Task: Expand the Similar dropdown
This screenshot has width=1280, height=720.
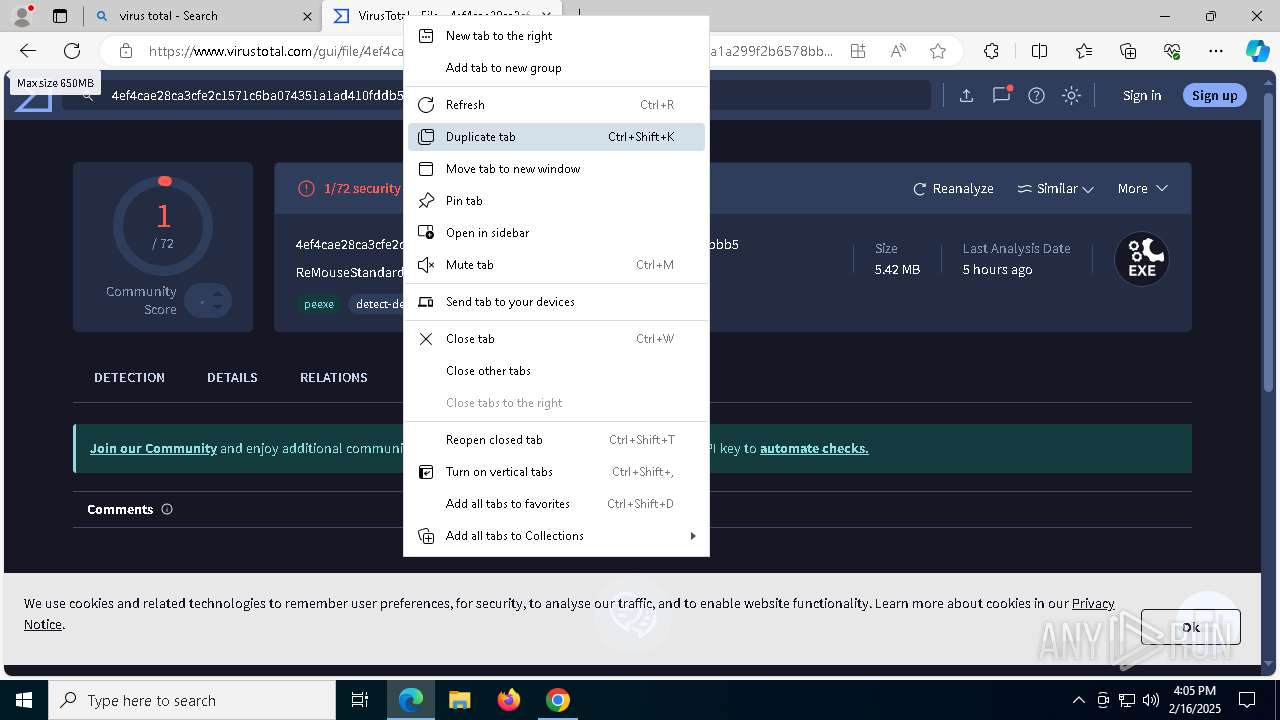Action: click(1055, 188)
